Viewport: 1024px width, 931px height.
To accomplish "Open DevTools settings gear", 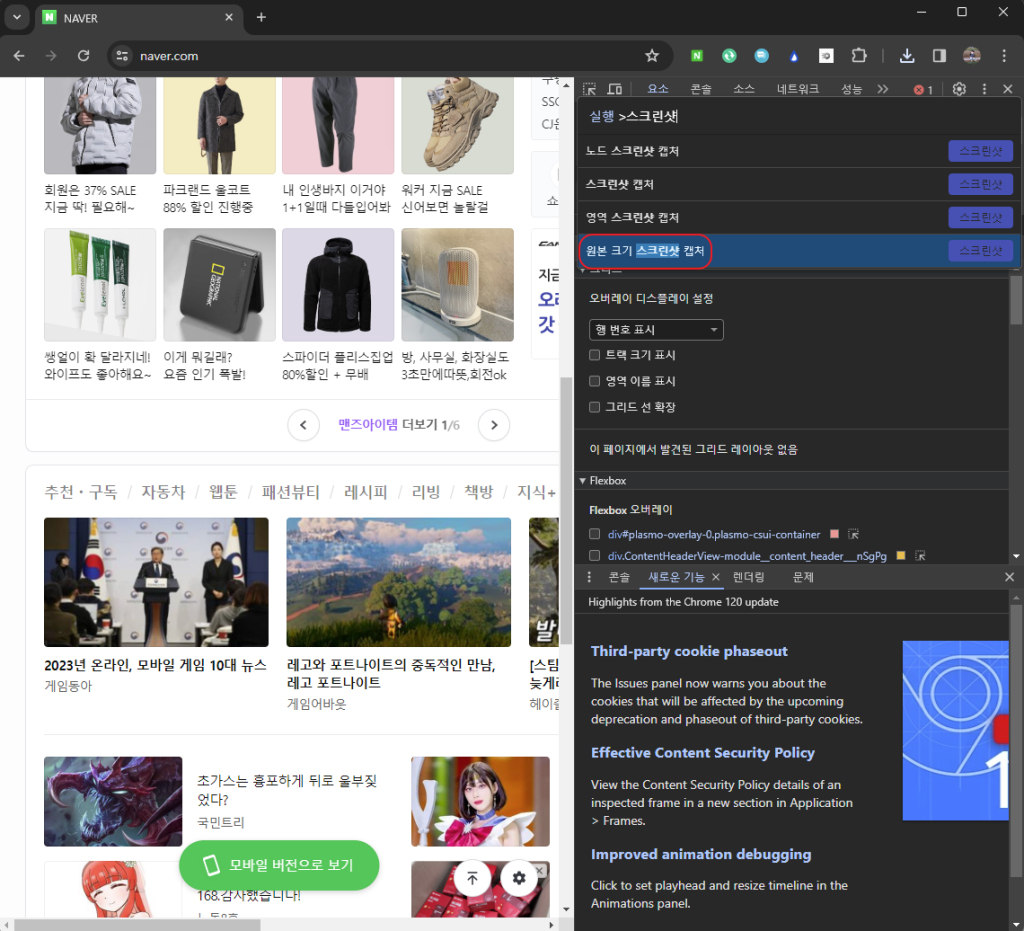I will pos(959,89).
